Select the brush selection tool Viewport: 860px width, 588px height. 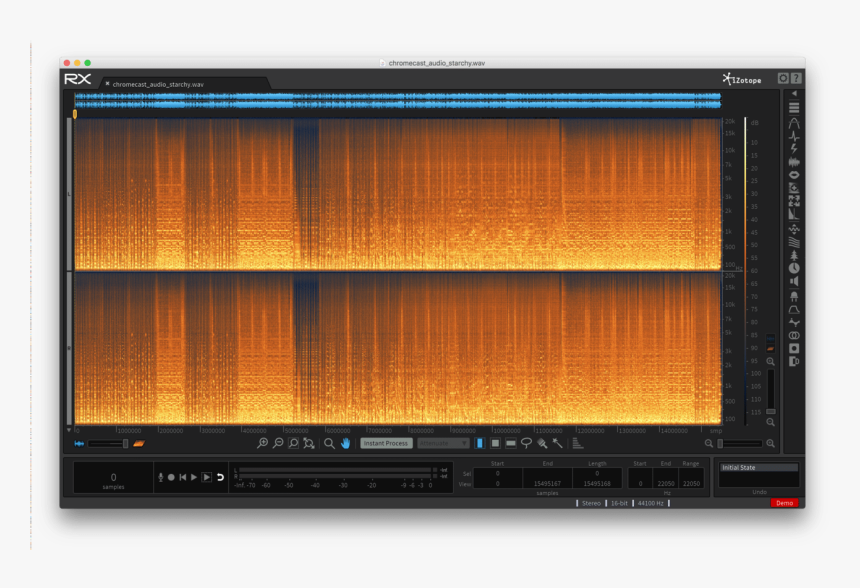point(542,443)
